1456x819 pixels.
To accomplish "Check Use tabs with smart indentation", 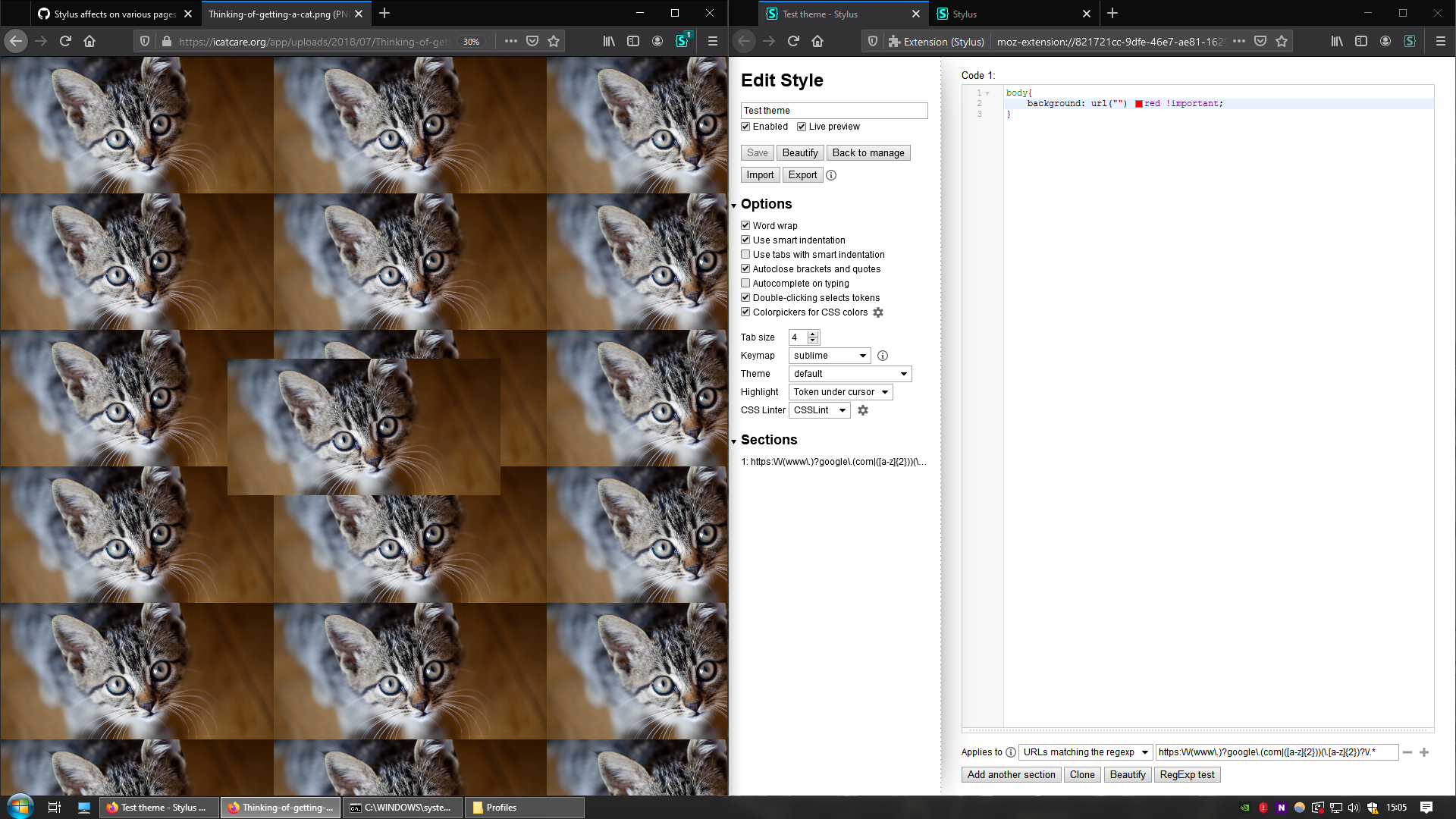I will (x=746, y=254).
